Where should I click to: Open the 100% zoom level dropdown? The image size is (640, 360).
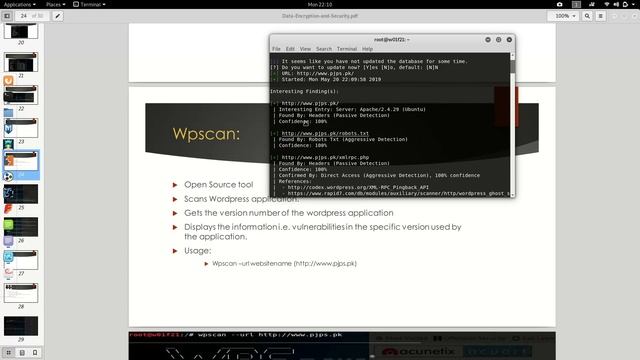(x=565, y=16)
